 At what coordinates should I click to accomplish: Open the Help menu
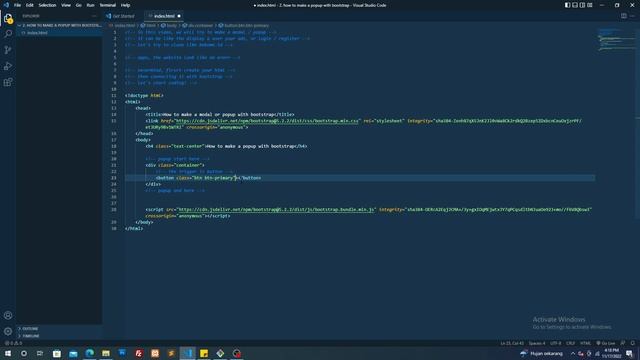[125, 5]
